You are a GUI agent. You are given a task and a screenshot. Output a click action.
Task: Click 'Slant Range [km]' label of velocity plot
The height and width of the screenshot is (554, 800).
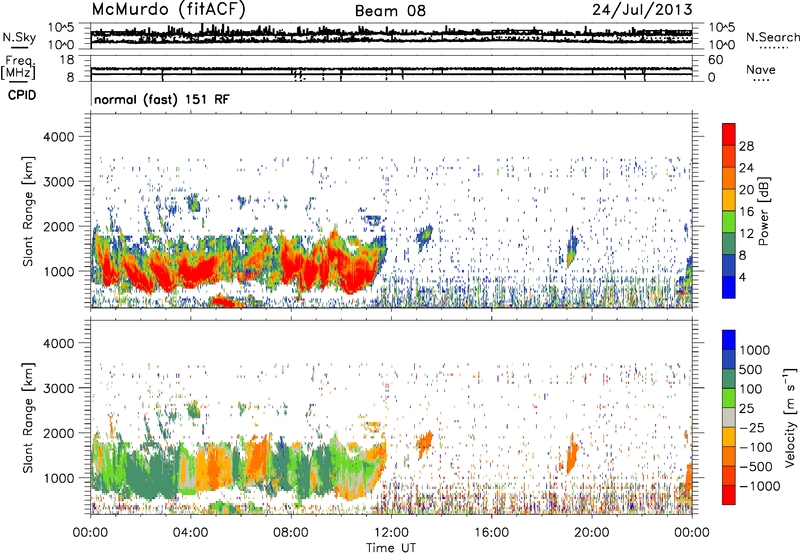(28, 417)
